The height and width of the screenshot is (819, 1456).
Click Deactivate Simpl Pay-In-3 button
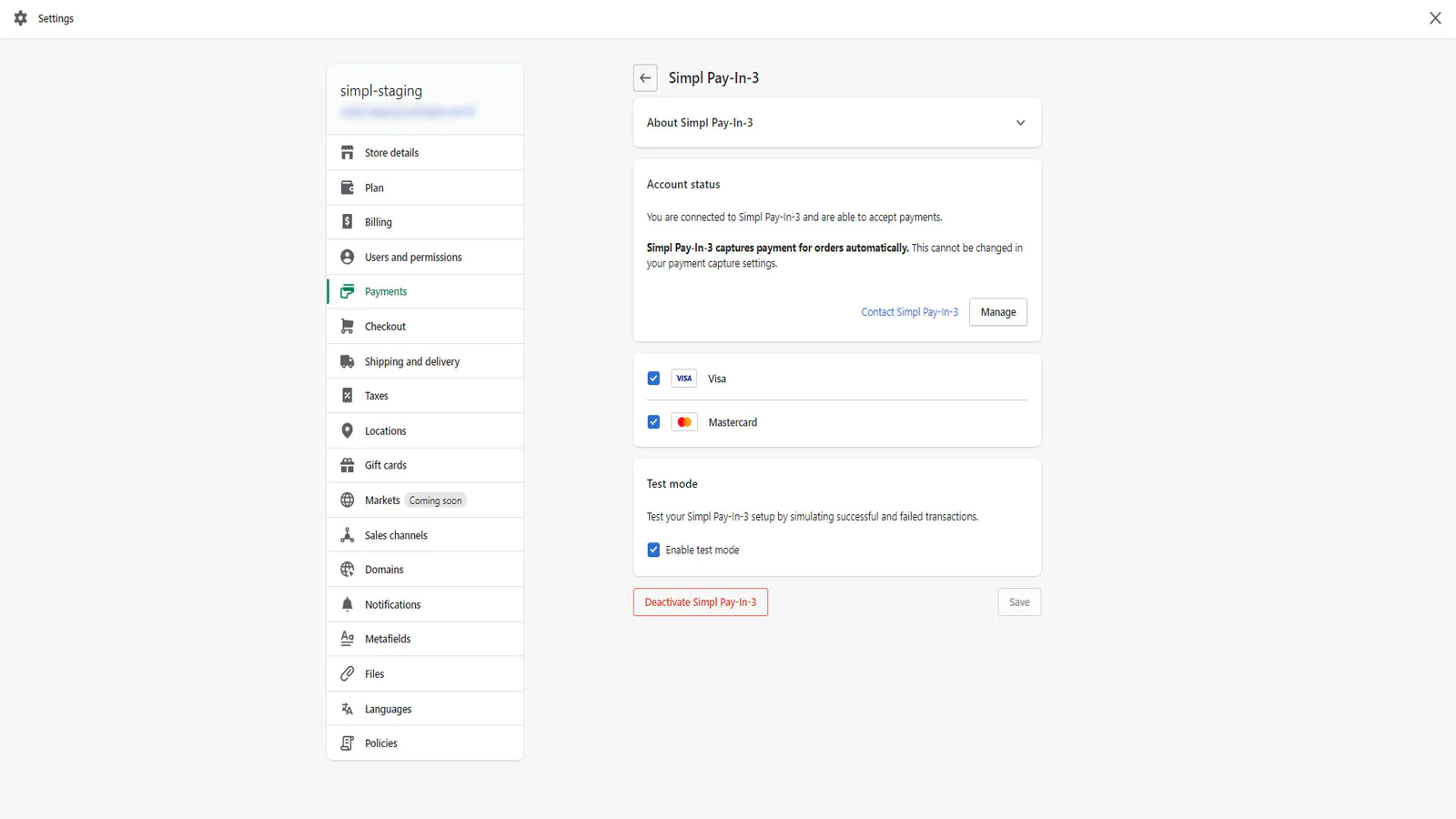tap(700, 602)
